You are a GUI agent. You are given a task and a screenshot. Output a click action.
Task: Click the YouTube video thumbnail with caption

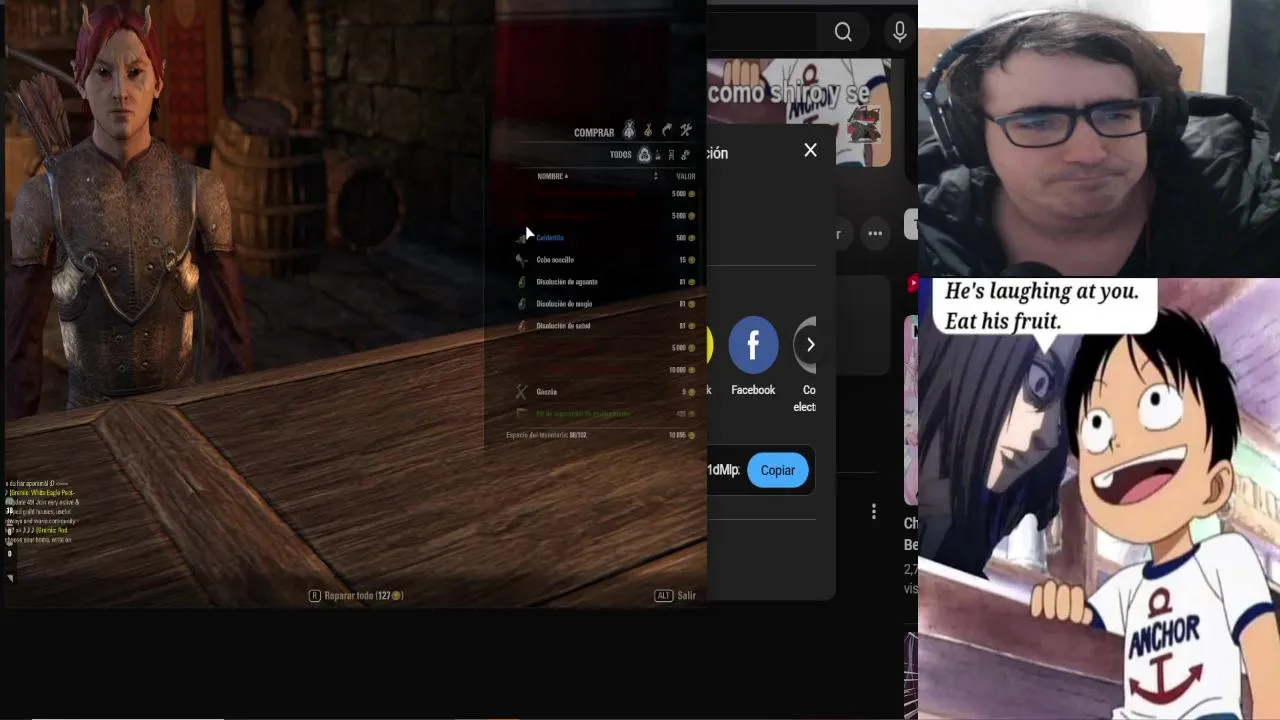click(x=798, y=112)
